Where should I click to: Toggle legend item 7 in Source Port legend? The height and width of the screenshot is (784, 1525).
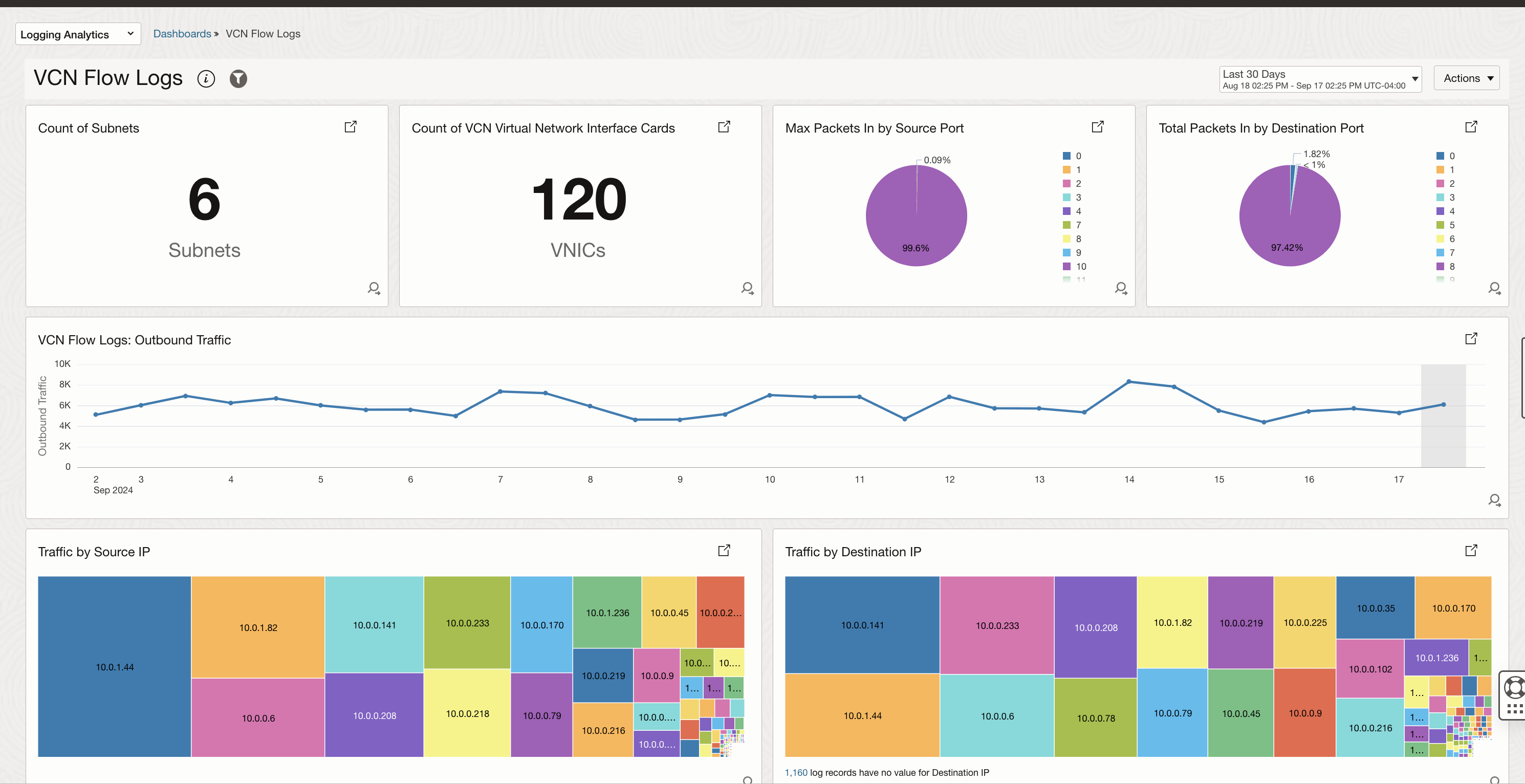point(1072,225)
